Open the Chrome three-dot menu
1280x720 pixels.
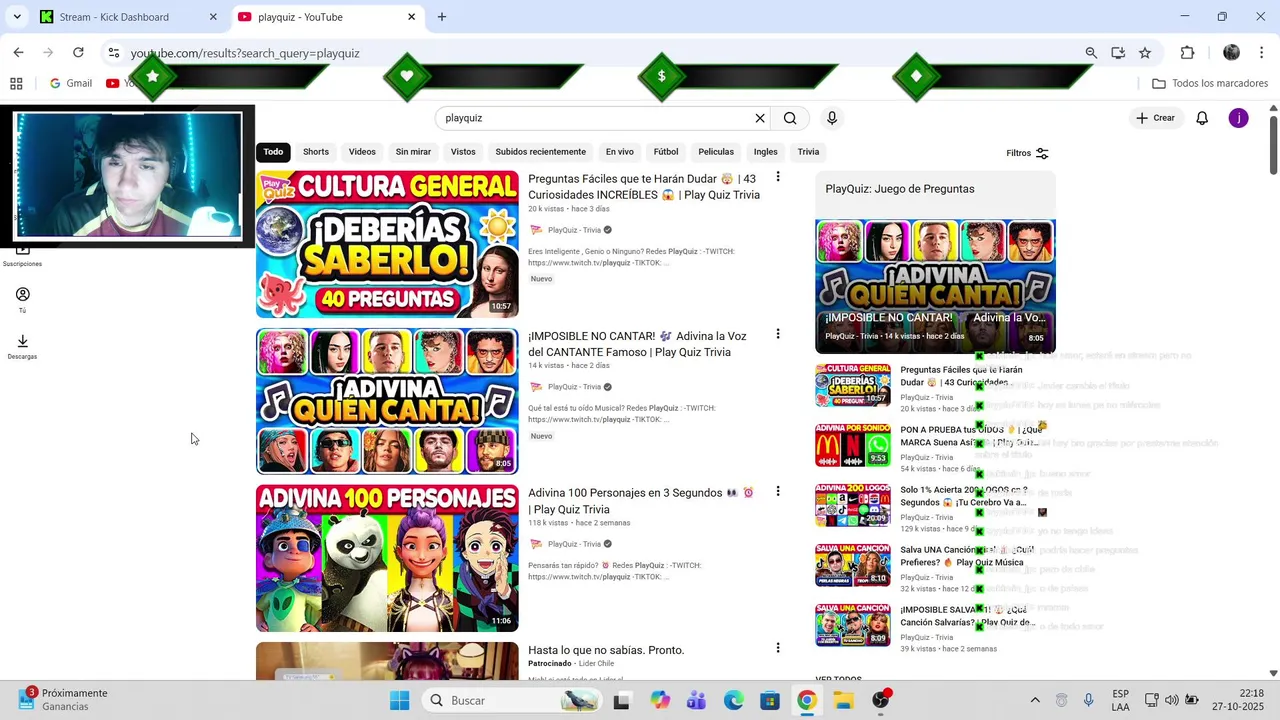click(x=1262, y=53)
